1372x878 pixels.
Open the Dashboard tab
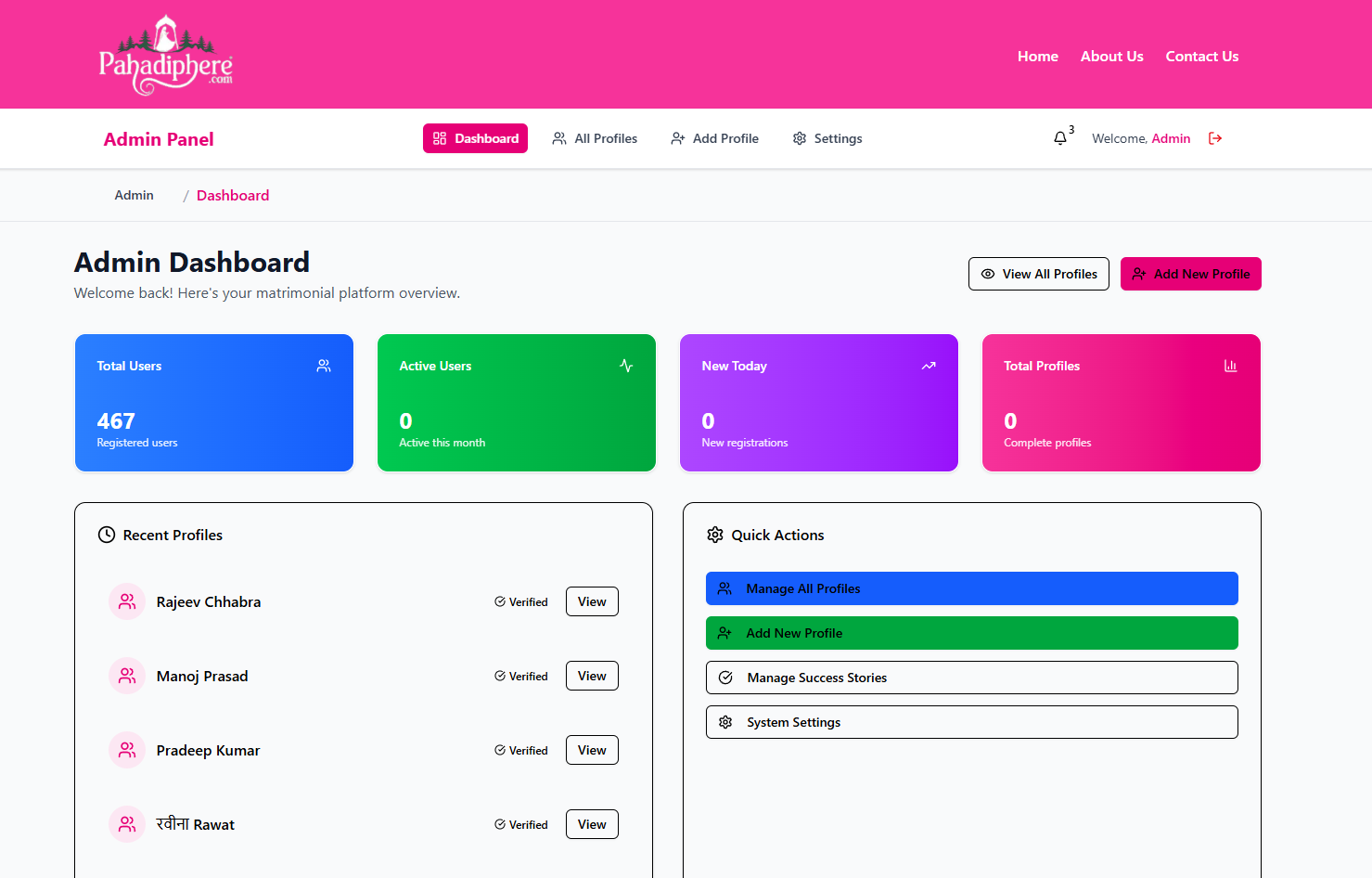click(x=475, y=138)
